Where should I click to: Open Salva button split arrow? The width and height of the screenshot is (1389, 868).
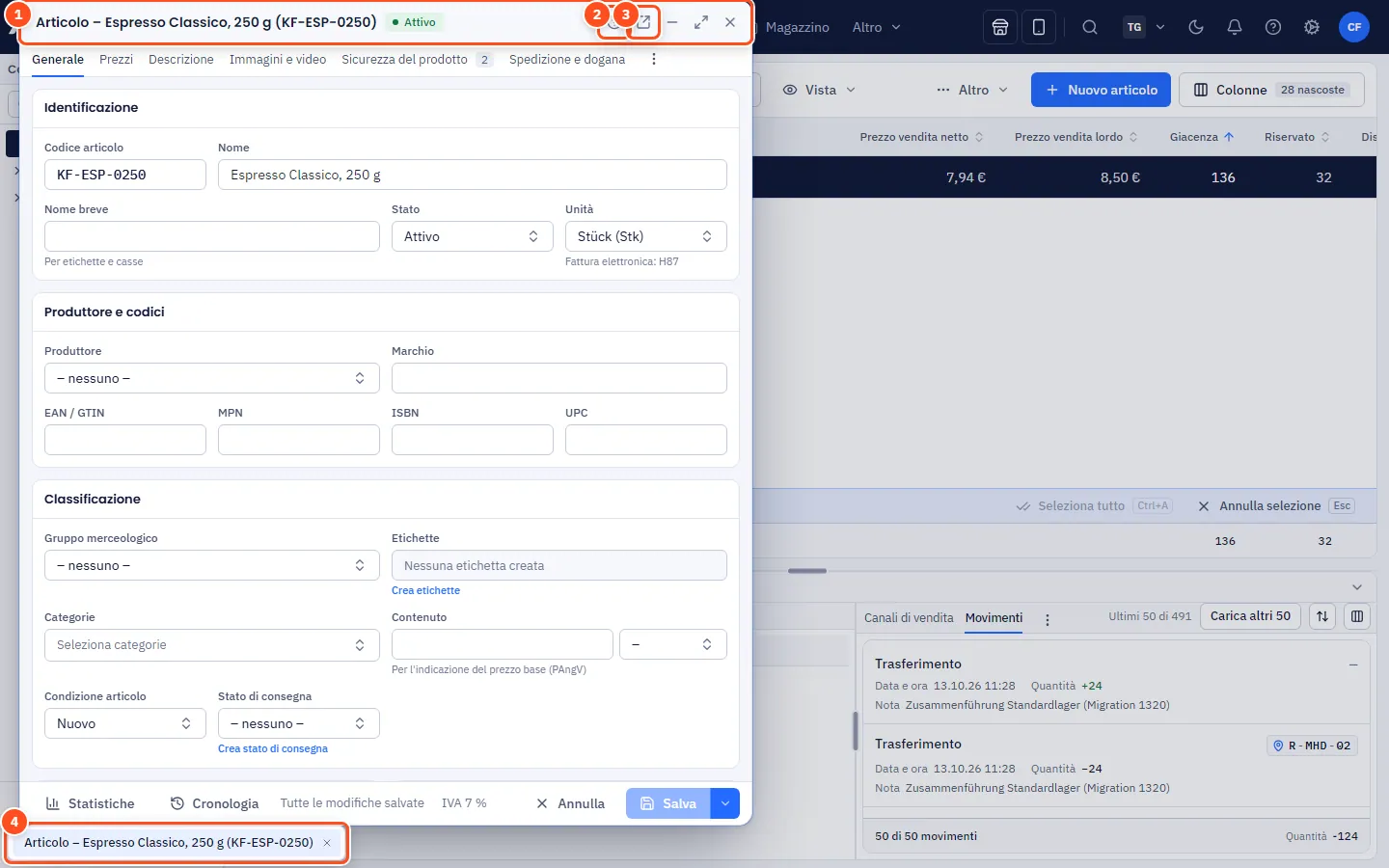click(x=725, y=803)
